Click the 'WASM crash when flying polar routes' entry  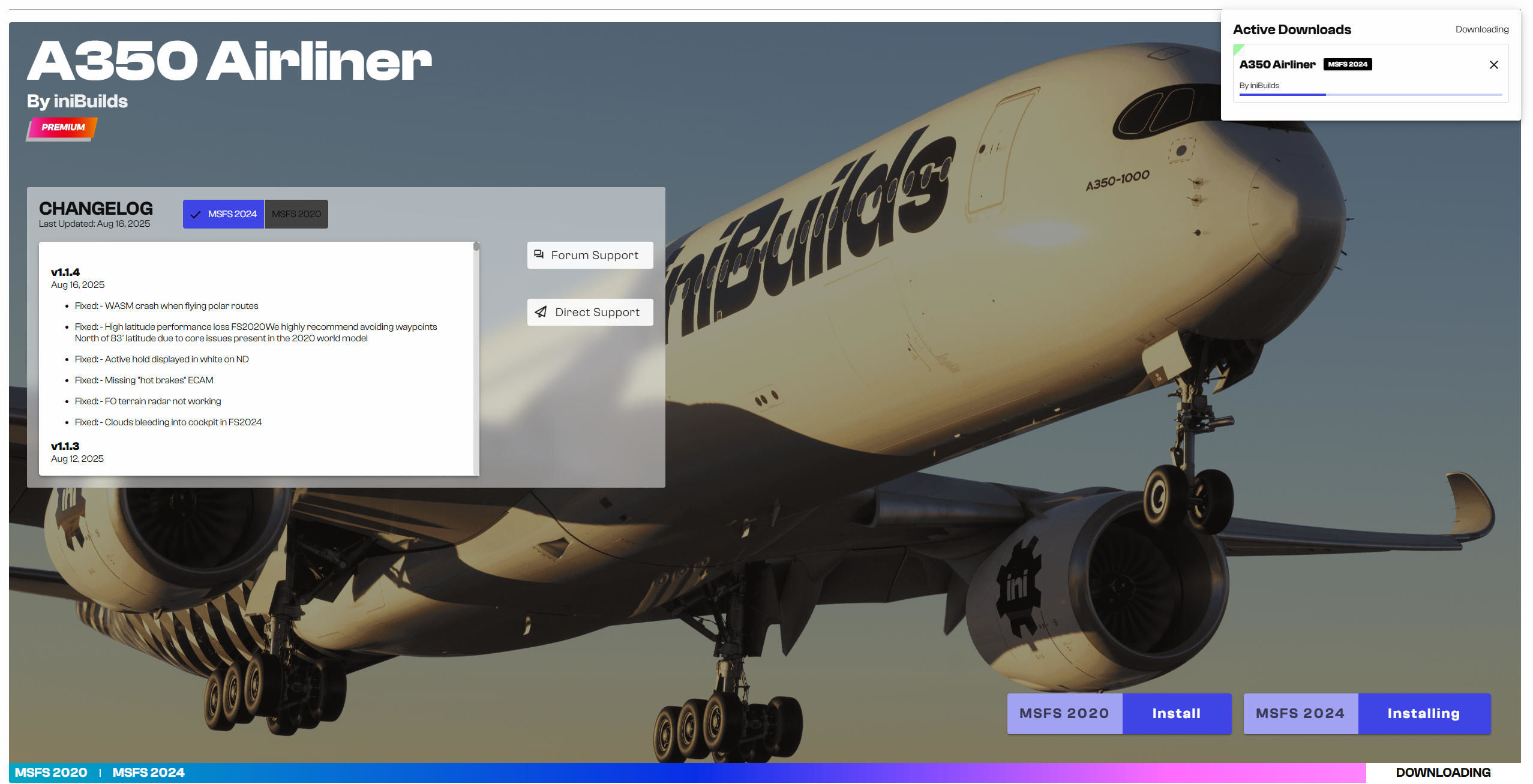tap(167, 306)
